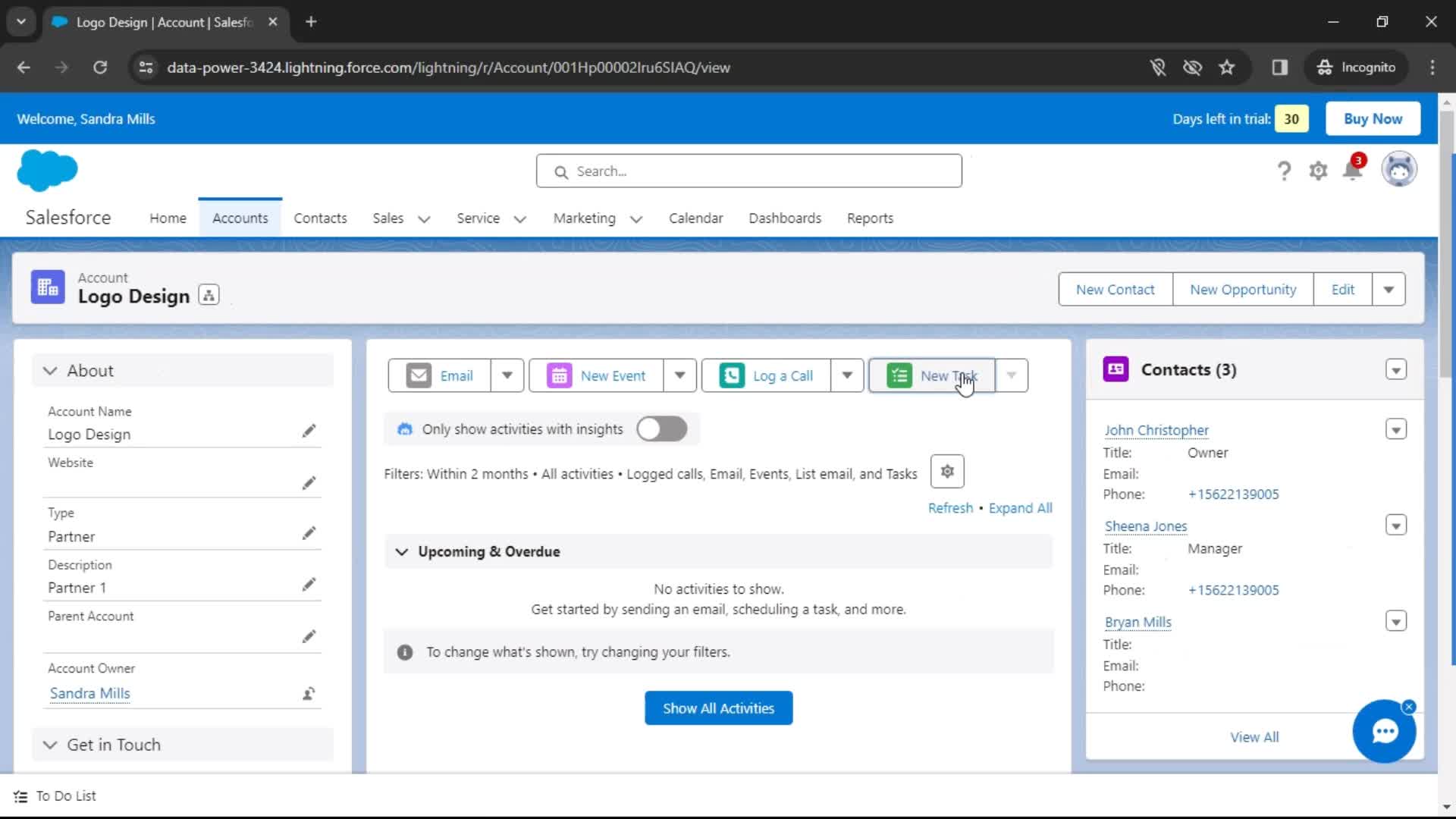1456x819 pixels.
Task: View the account hierarchy icon
Action: [209, 295]
